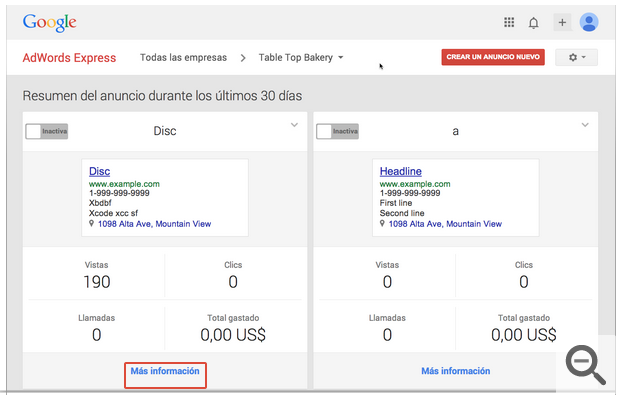Image resolution: width=623 pixels, height=397 pixels.
Task: Click the Disc card title text
Action: tap(165, 131)
